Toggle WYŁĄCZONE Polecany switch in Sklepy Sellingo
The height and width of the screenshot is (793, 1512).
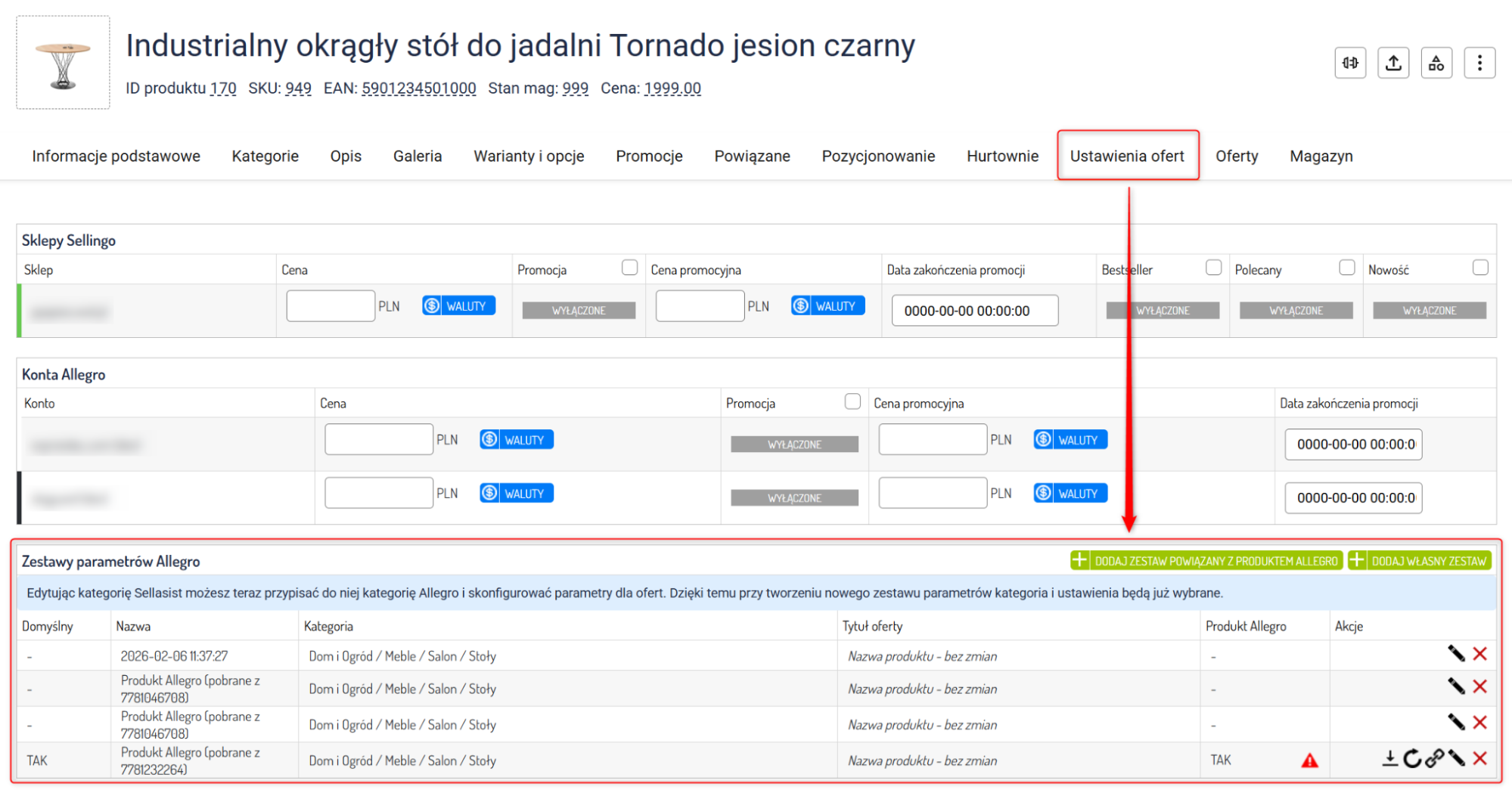(x=1296, y=311)
